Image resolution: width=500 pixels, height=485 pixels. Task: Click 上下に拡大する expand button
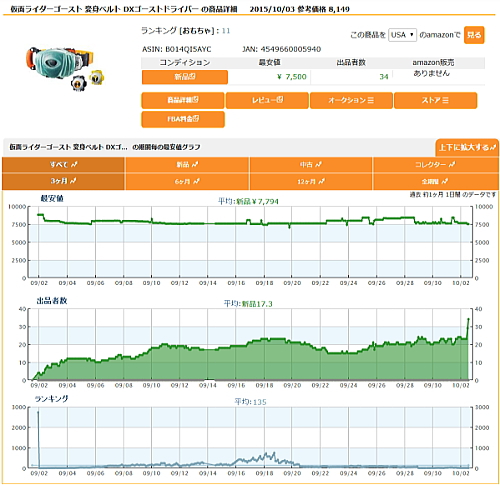(467, 147)
